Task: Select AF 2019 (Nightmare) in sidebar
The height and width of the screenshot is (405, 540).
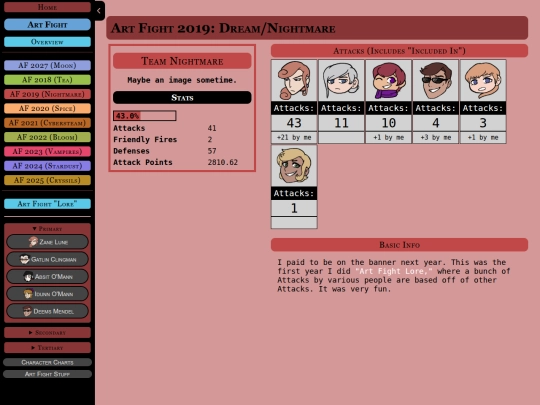Action: coord(48,94)
